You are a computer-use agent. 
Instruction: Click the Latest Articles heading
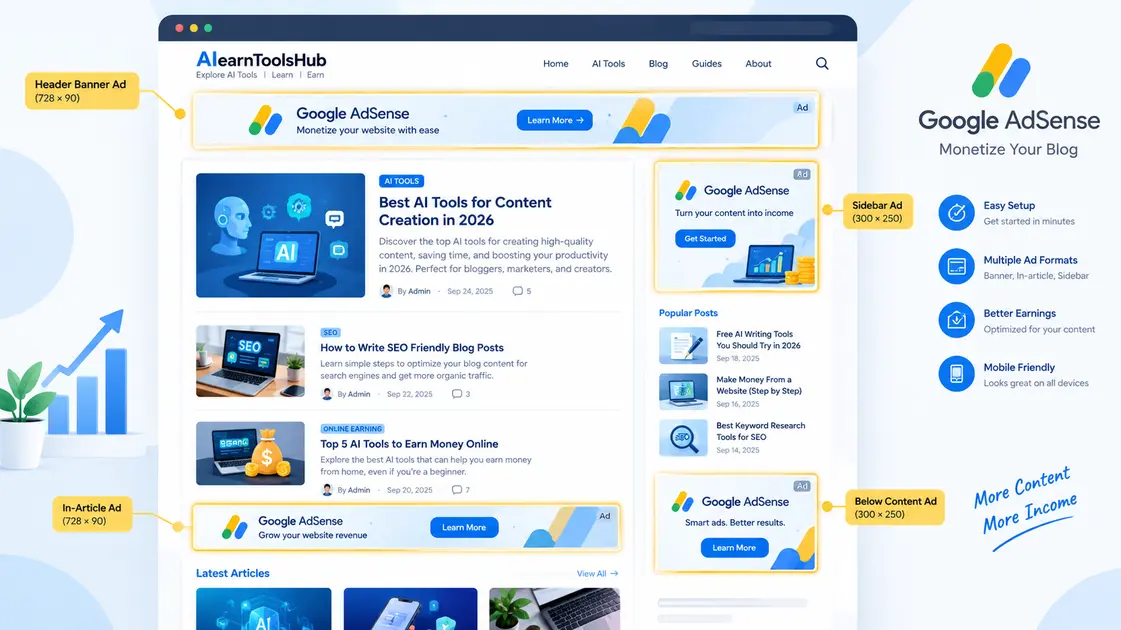[232, 574]
